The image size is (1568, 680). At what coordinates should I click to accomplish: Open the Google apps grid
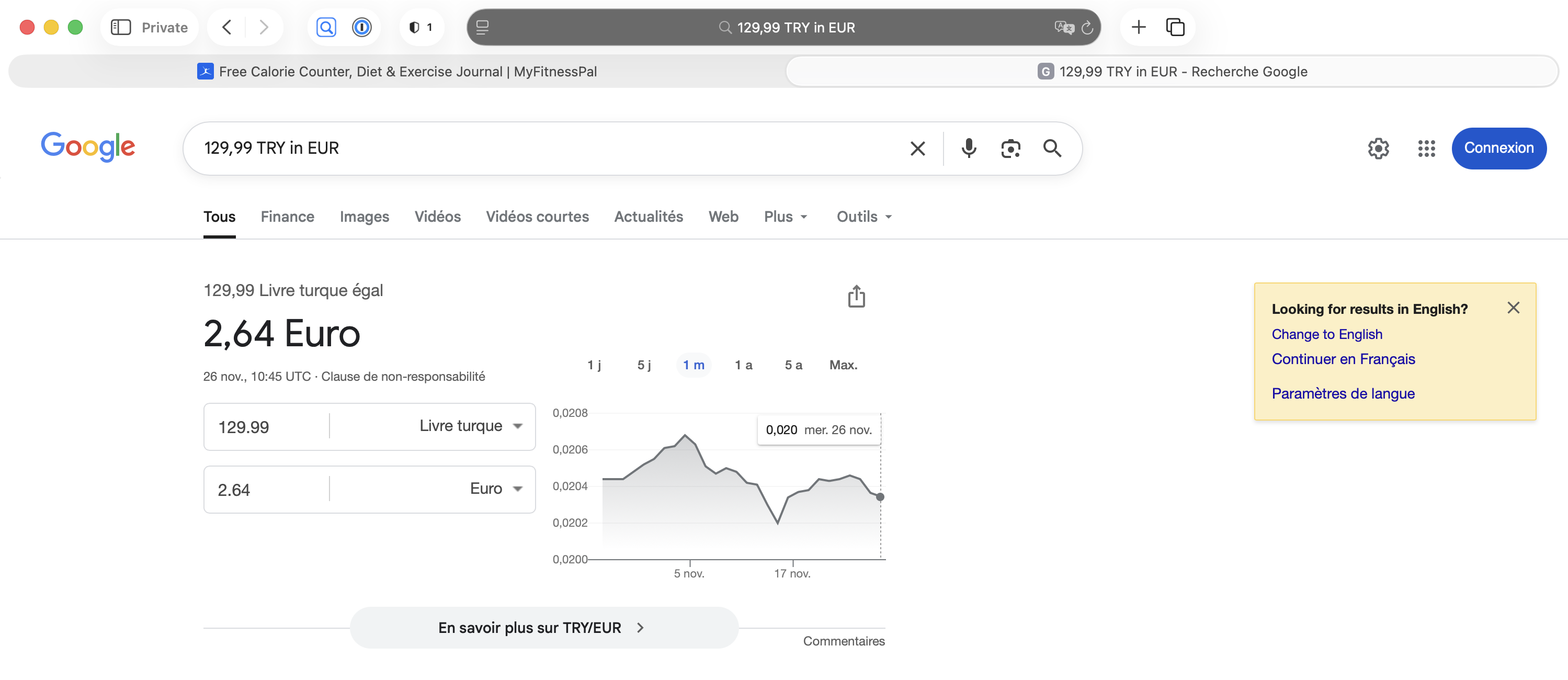click(x=1426, y=148)
